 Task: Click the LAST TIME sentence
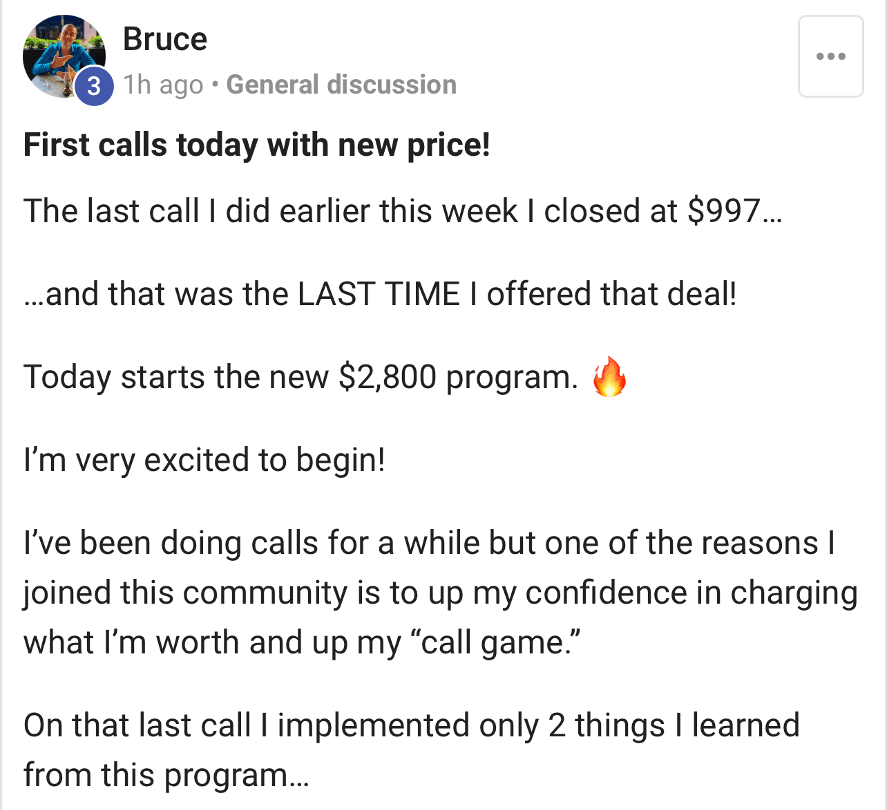click(x=380, y=294)
